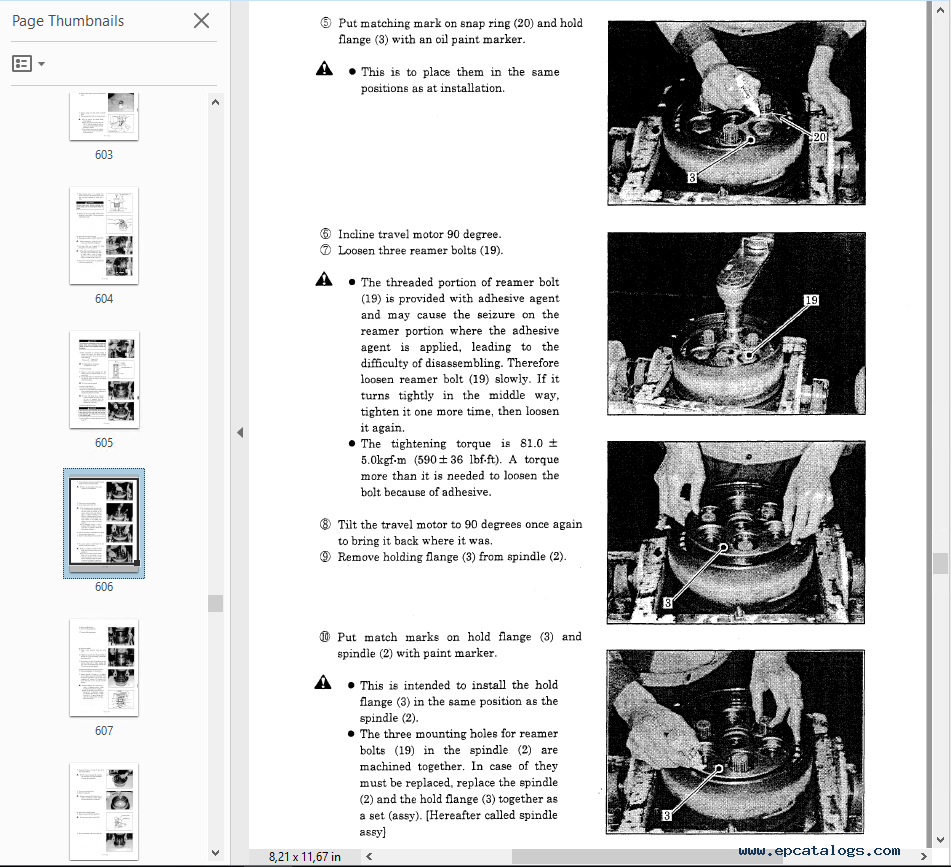This screenshot has height=867, width=951.
Task: Click the warning icon beside the snap ring note
Action: tap(324, 70)
